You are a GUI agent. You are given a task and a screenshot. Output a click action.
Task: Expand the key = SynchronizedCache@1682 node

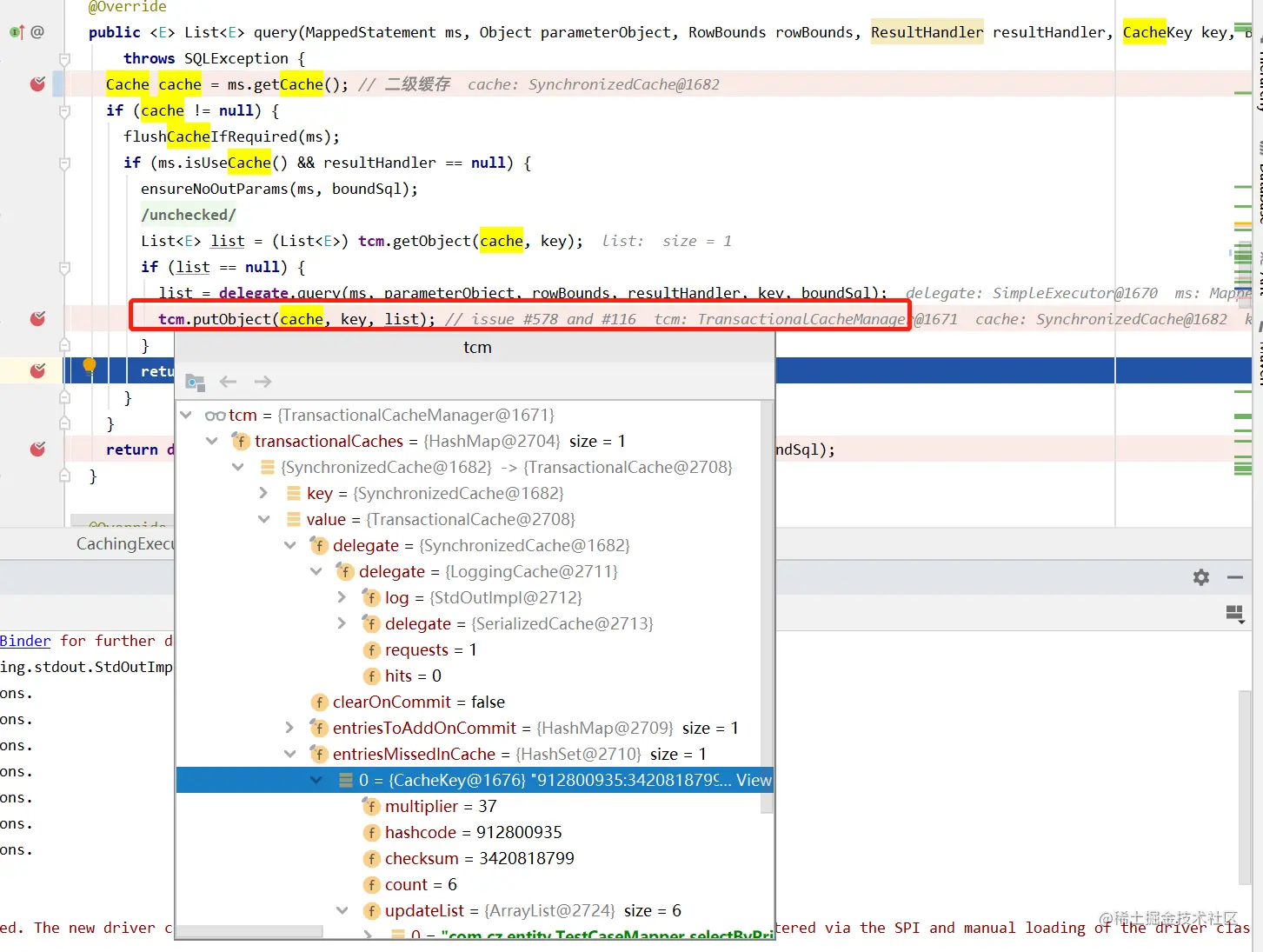click(264, 494)
